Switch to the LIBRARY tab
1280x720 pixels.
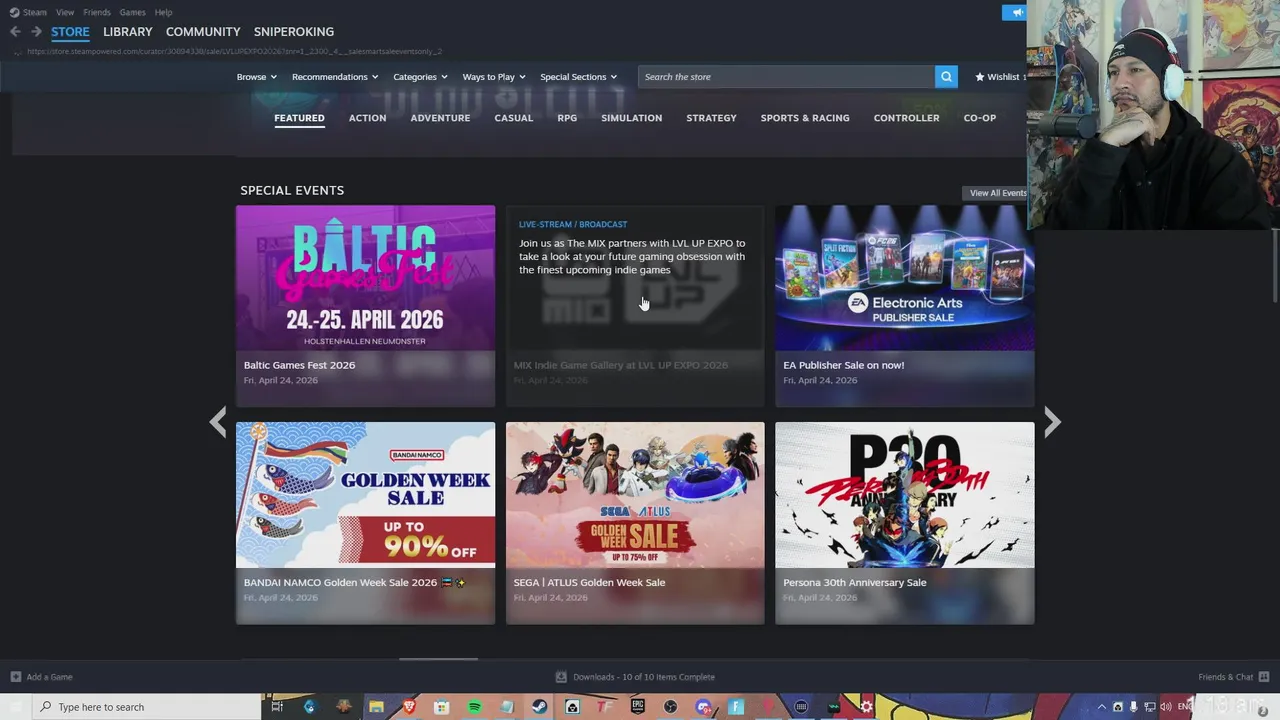(128, 32)
